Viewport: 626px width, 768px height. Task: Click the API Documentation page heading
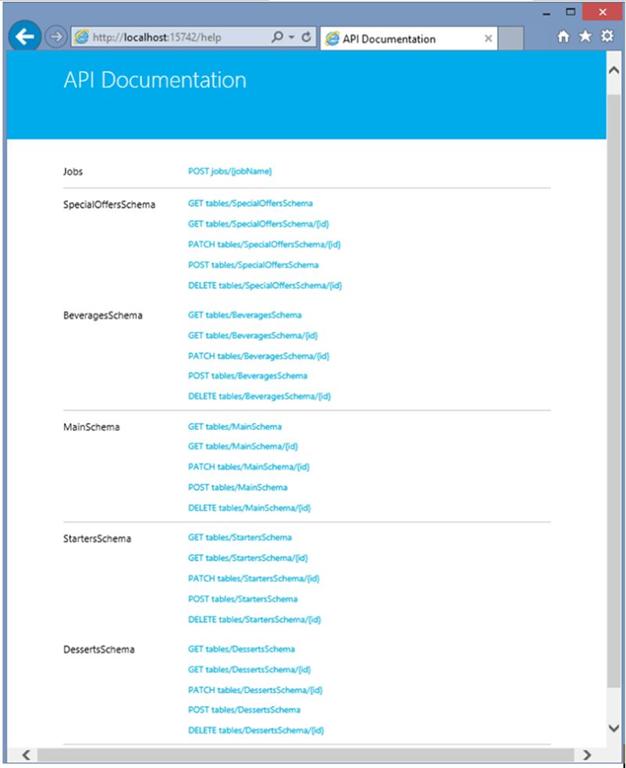(155, 80)
